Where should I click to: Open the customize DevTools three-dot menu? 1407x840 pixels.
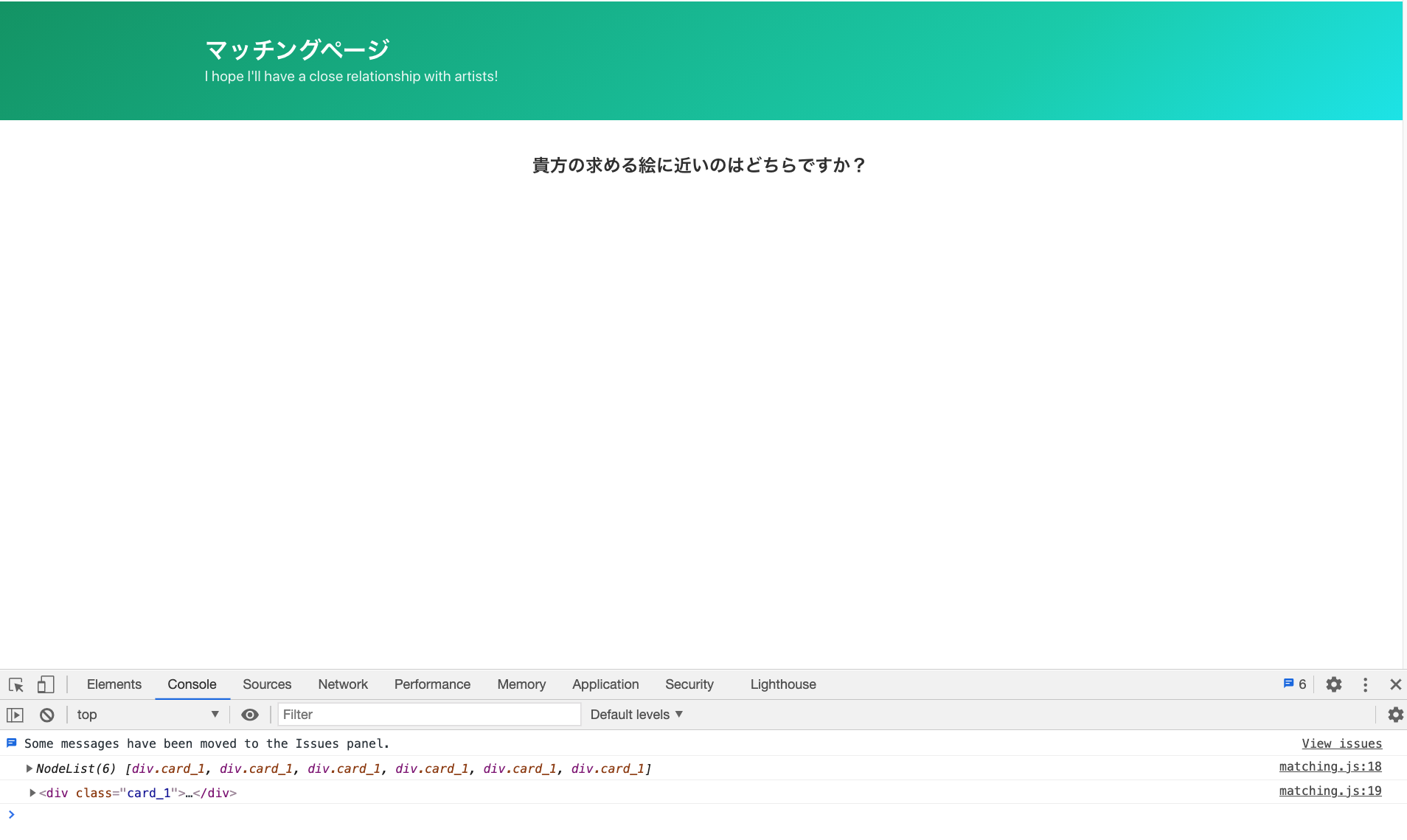pos(1366,684)
